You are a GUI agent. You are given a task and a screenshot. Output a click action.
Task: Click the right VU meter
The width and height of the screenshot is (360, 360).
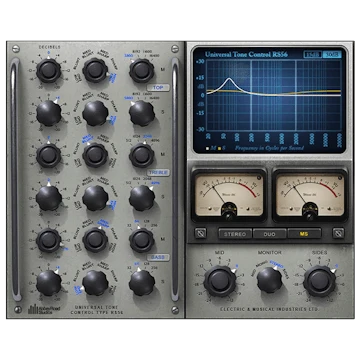310,195
